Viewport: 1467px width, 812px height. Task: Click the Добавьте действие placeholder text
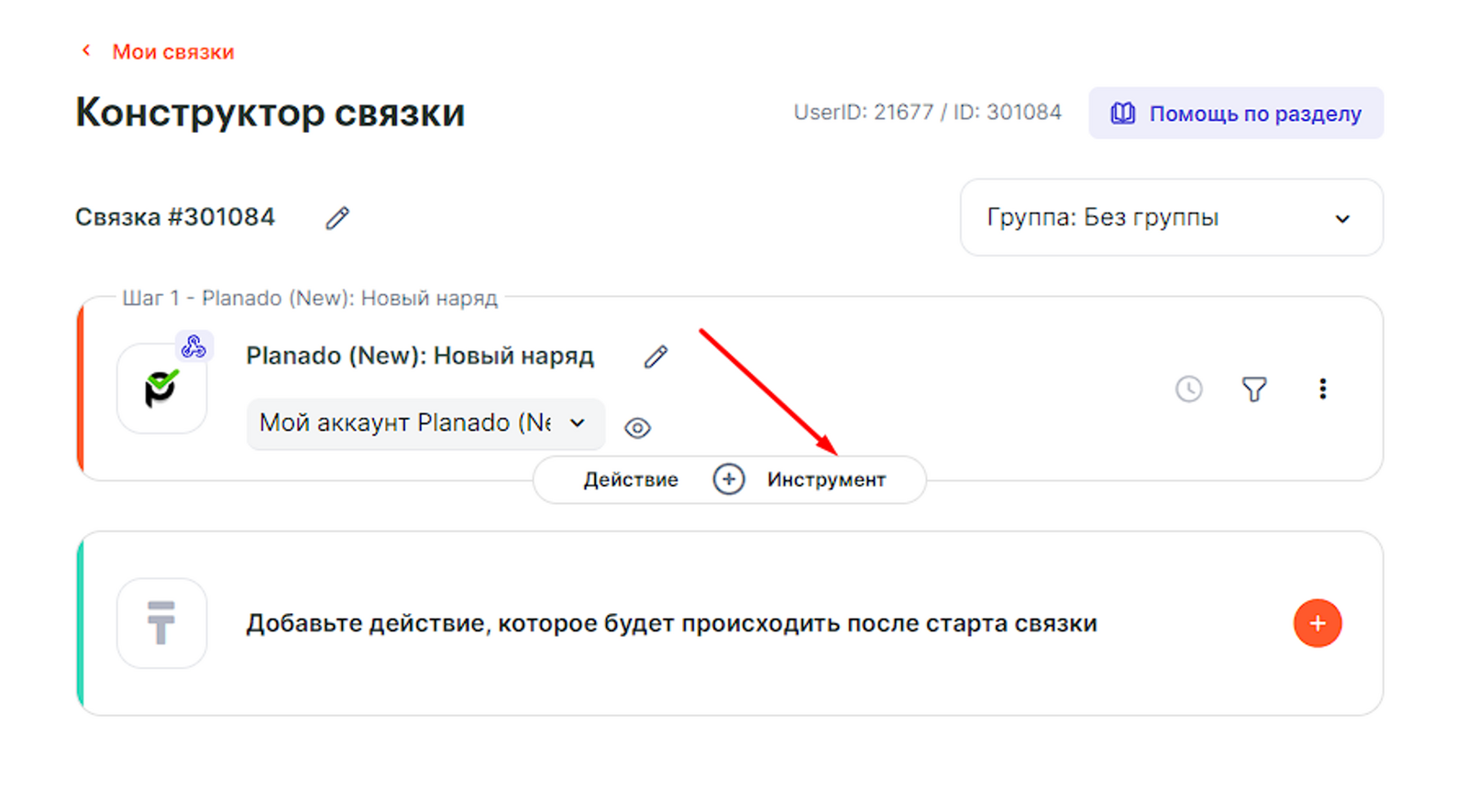coord(671,623)
